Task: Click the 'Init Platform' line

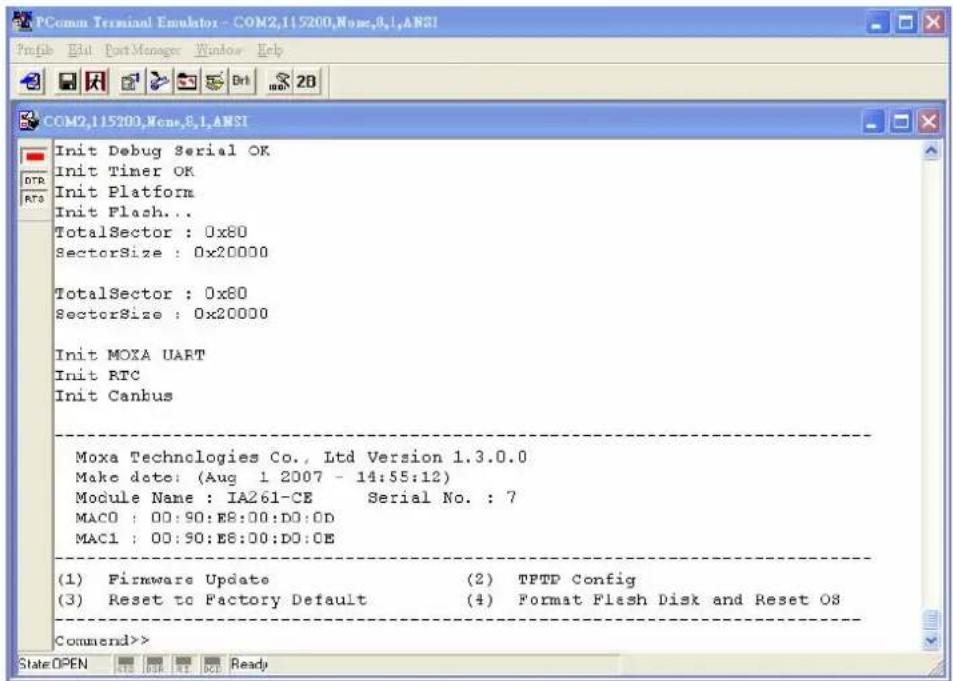Action: (x=125, y=192)
